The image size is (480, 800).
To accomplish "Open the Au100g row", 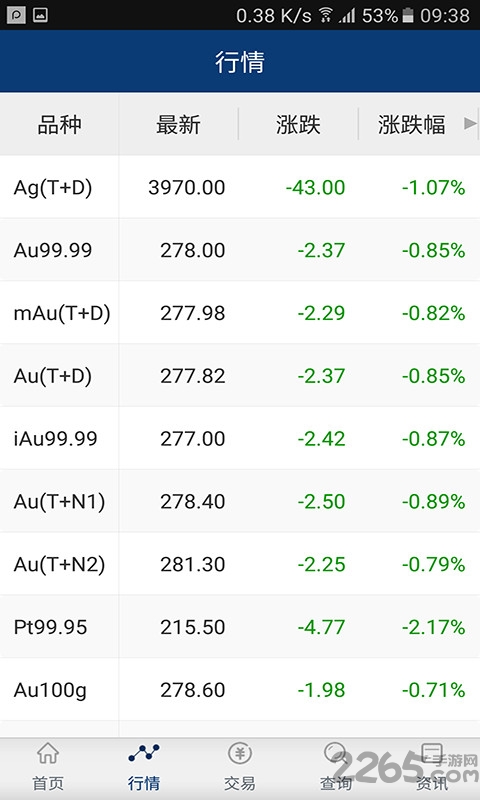I will [240, 689].
